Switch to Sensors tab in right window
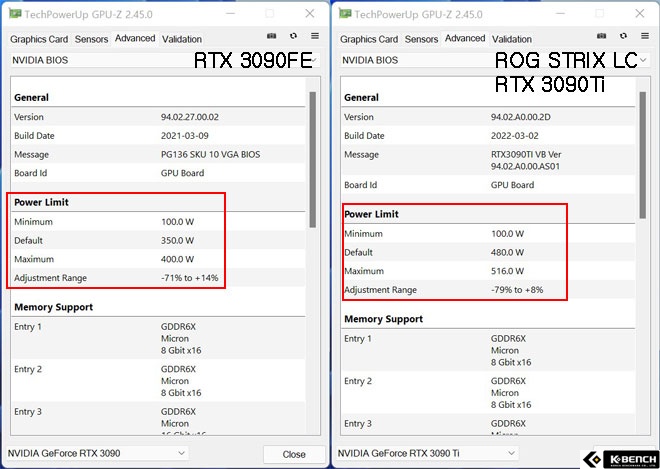660x469 pixels. pyautogui.click(x=421, y=39)
